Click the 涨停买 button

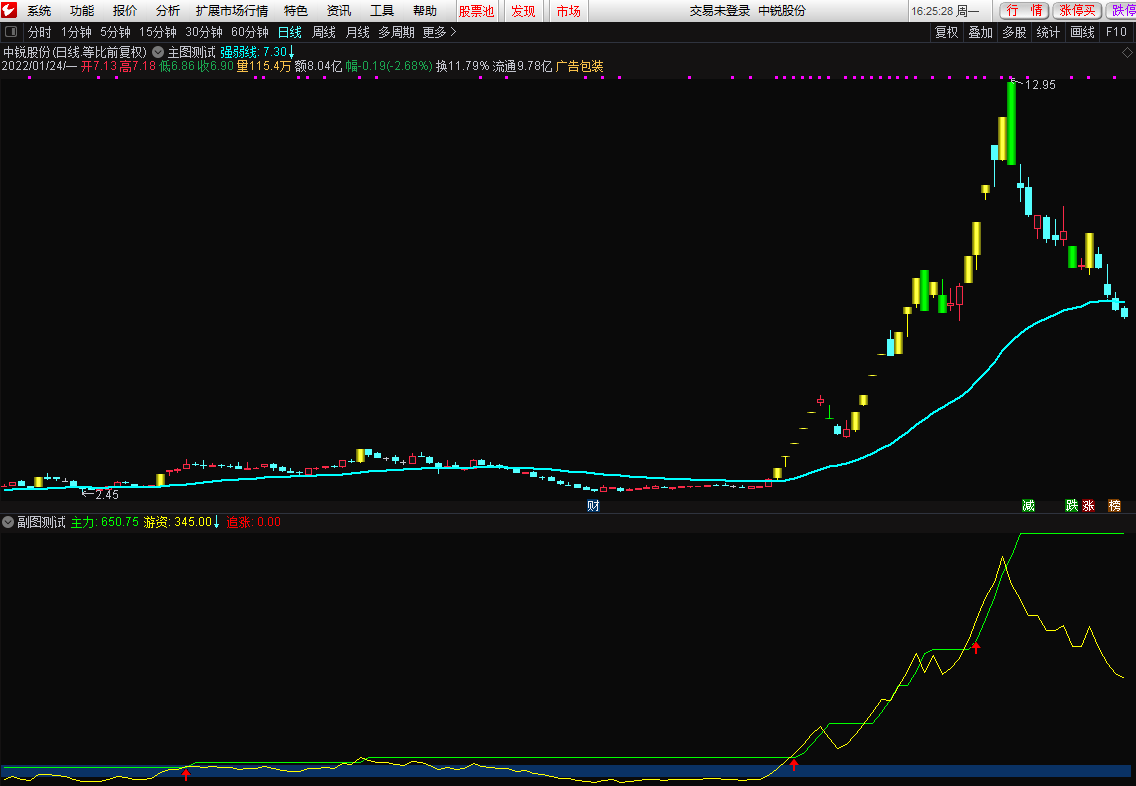click(1077, 11)
